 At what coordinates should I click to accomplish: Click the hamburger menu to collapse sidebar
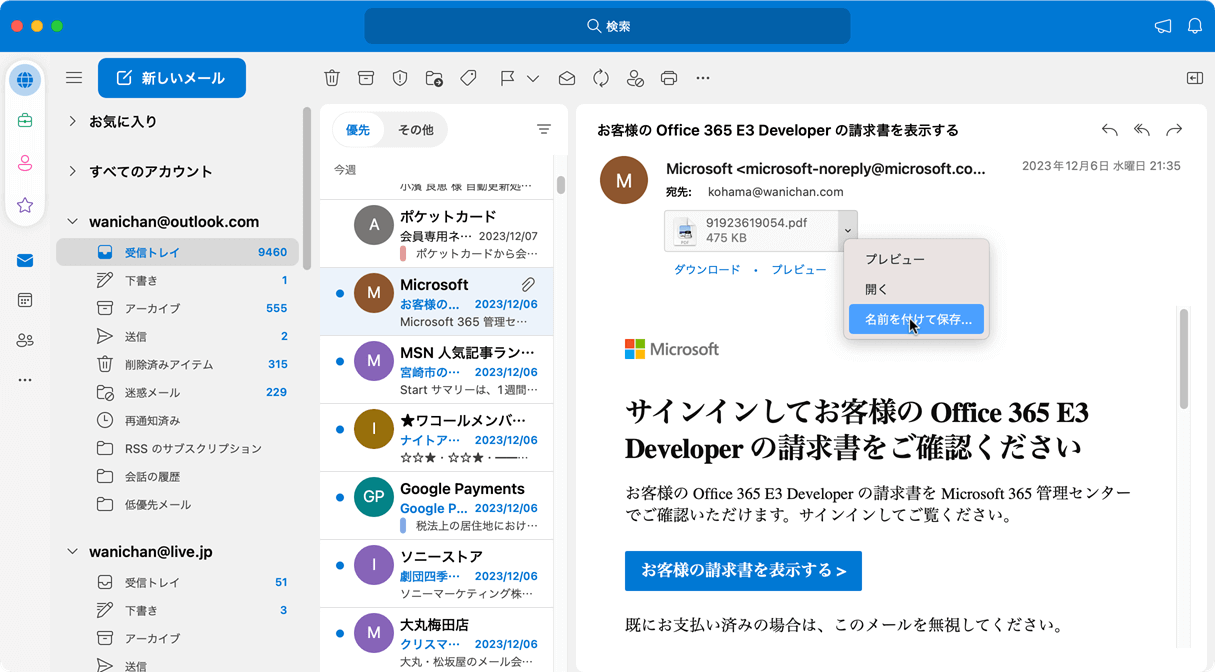click(x=74, y=78)
